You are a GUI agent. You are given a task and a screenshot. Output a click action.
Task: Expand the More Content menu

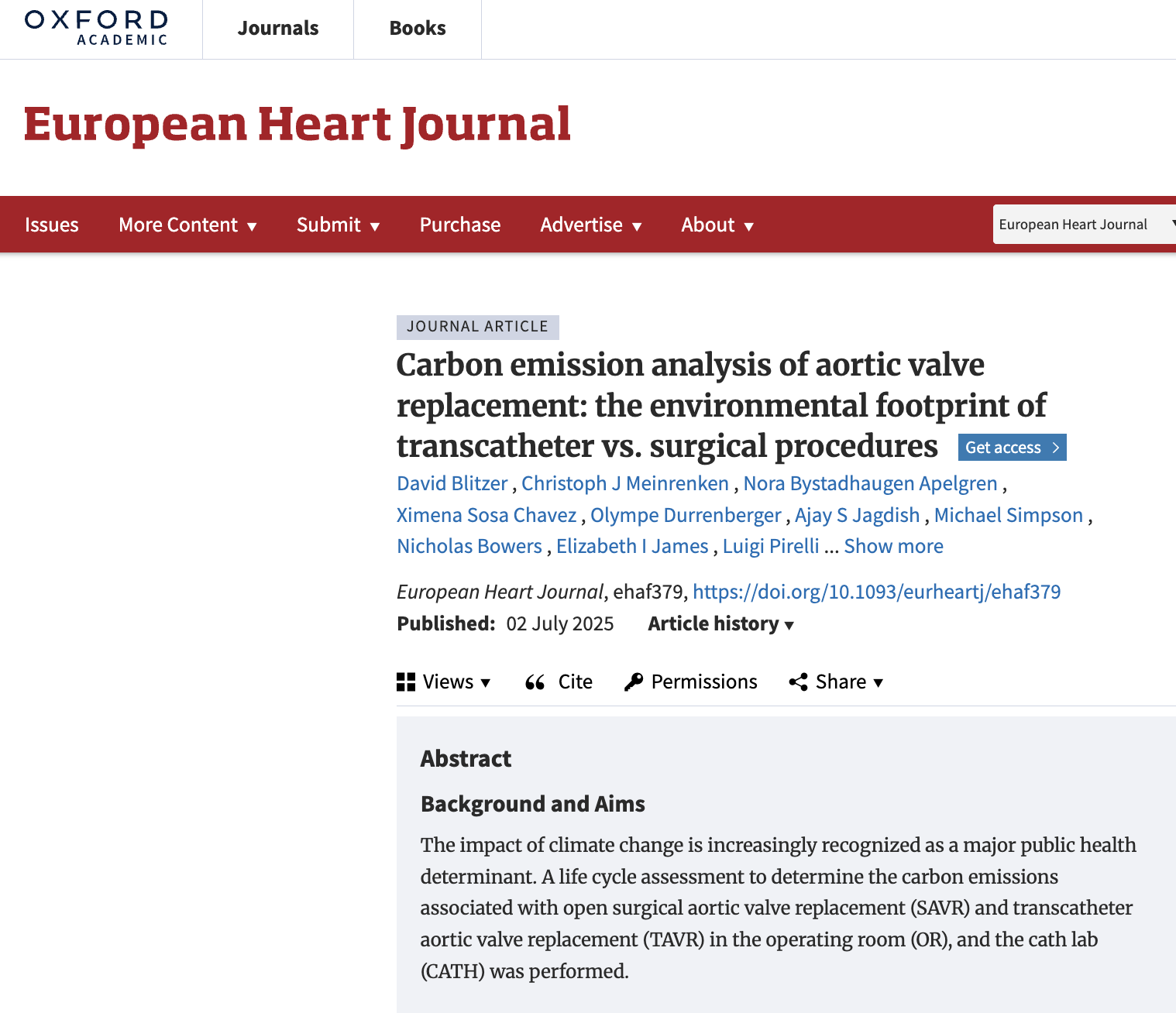click(187, 225)
